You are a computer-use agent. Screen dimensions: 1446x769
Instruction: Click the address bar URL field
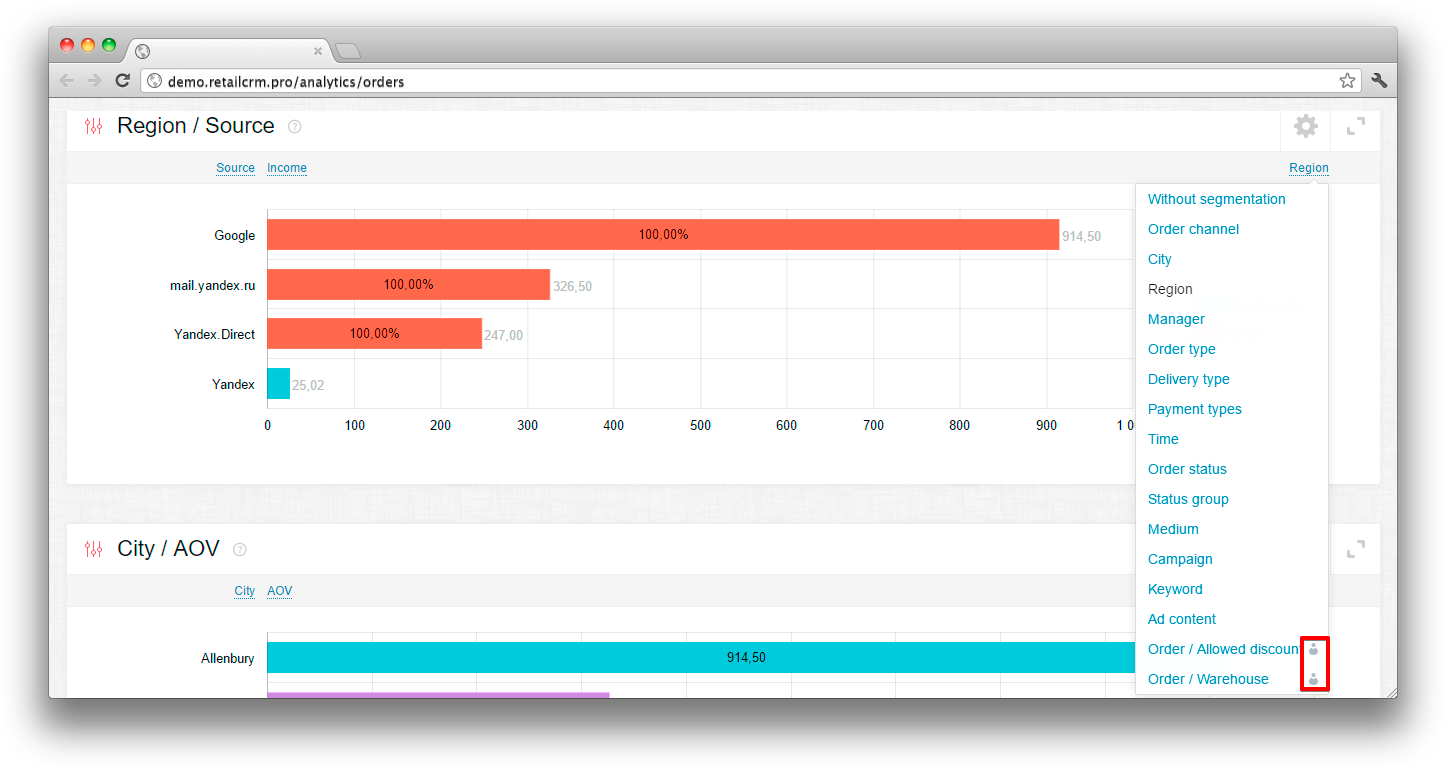click(x=750, y=81)
